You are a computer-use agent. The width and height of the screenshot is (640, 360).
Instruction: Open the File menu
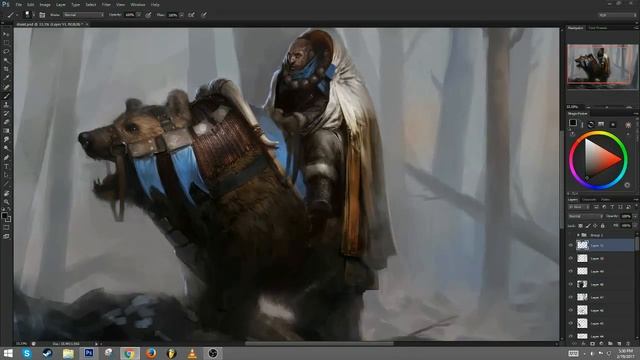19,4
